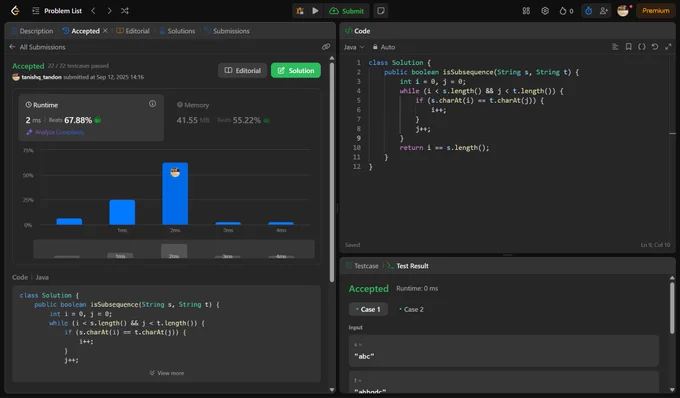Click Analyze Complexity
This screenshot has height=398, width=680.
tap(56, 132)
